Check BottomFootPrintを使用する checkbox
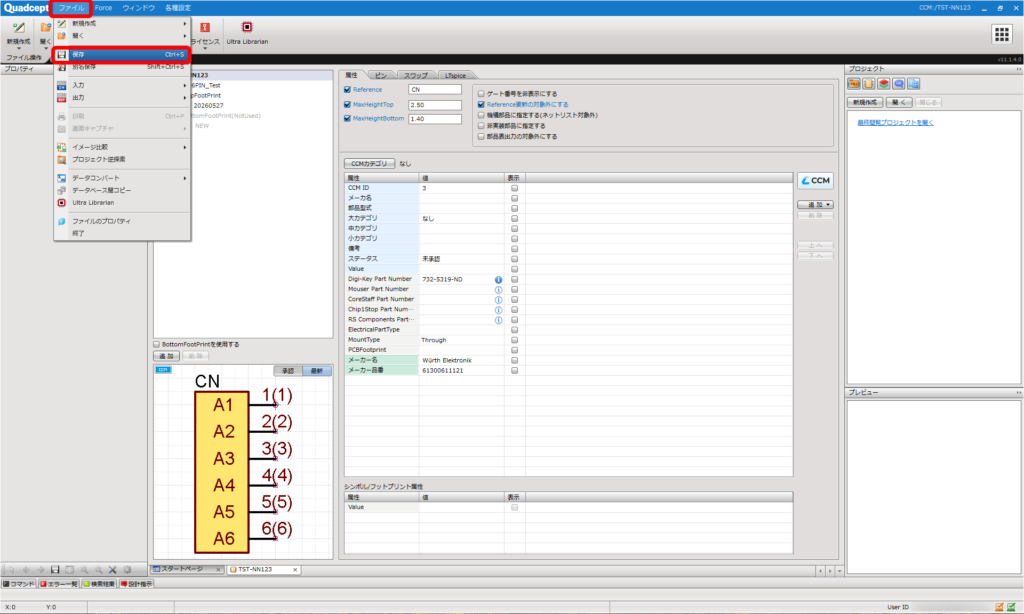 point(157,344)
